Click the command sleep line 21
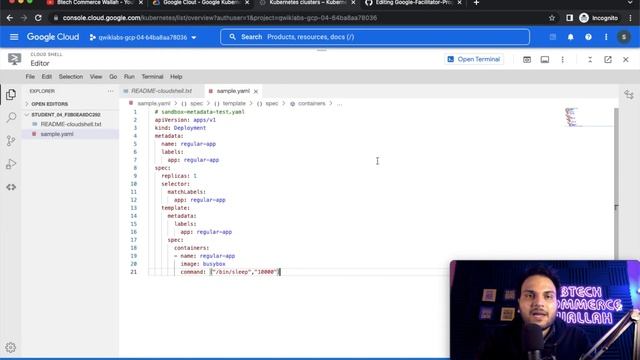The width and height of the screenshot is (640, 360). 230,272
